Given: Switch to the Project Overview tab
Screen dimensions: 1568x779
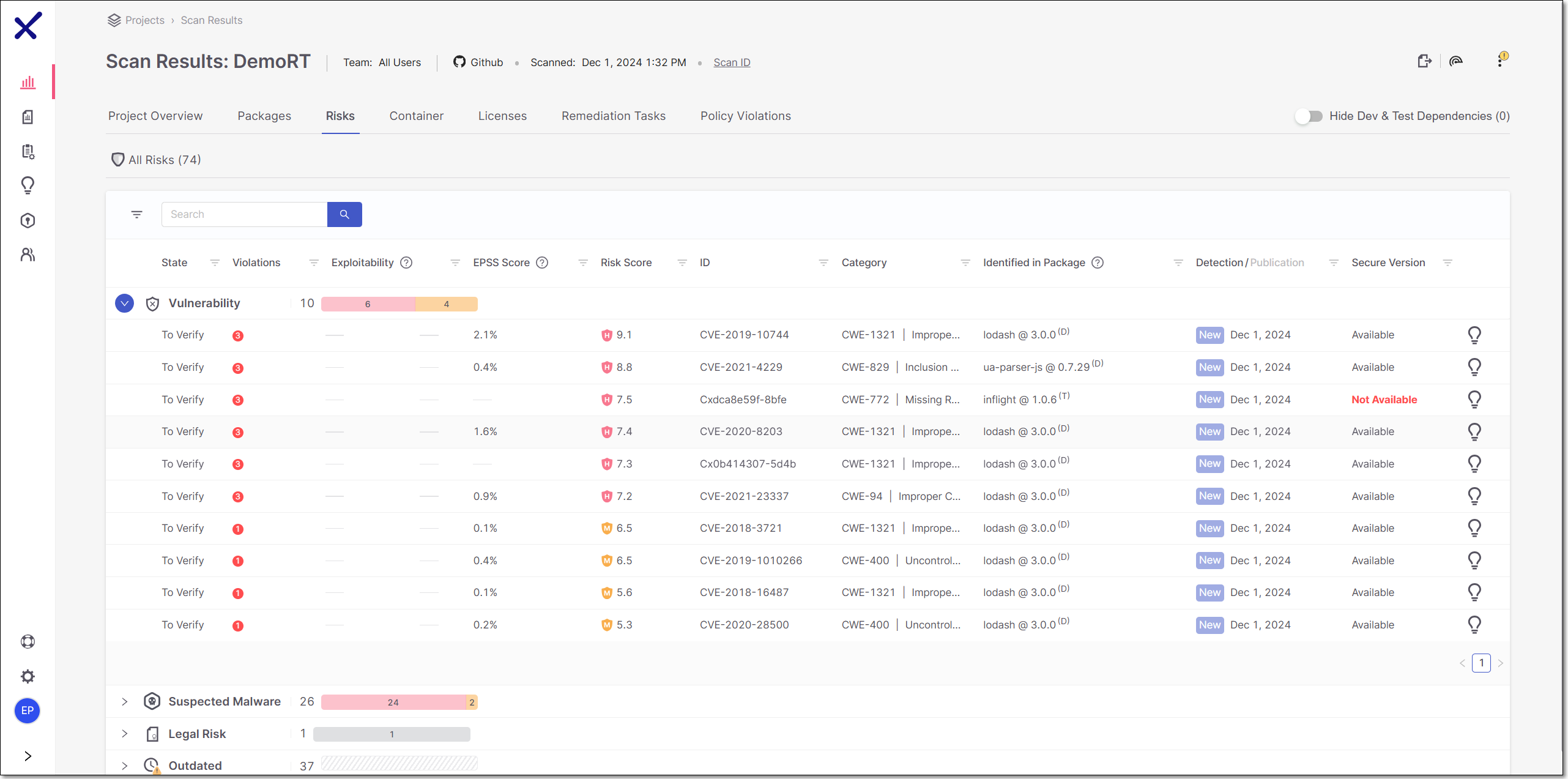Looking at the screenshot, I should [155, 116].
